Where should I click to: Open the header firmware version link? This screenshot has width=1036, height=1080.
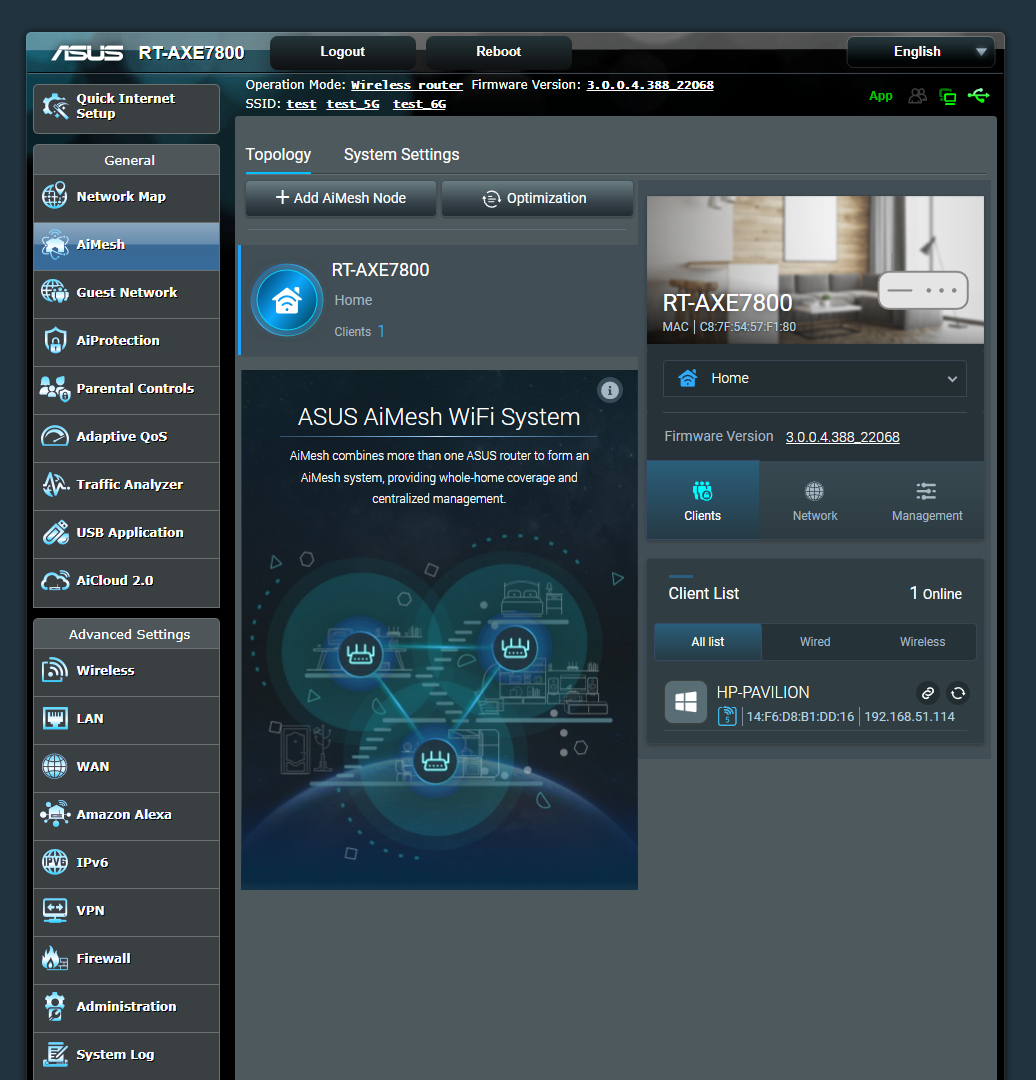650,85
